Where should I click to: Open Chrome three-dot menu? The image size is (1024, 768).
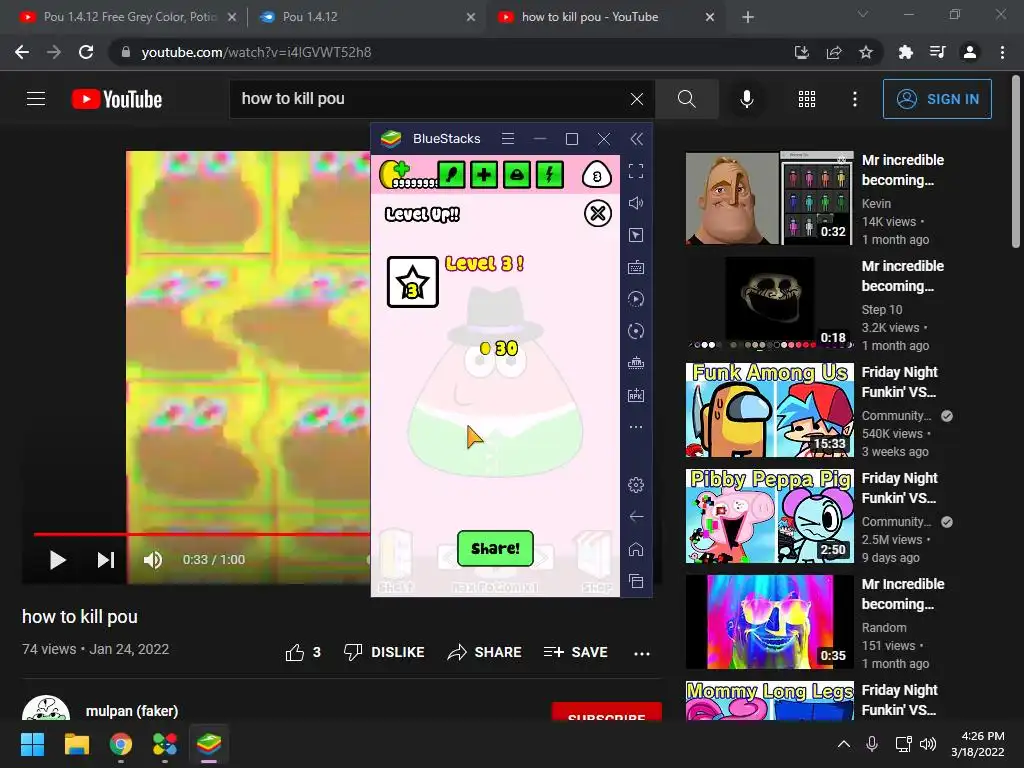1002,52
